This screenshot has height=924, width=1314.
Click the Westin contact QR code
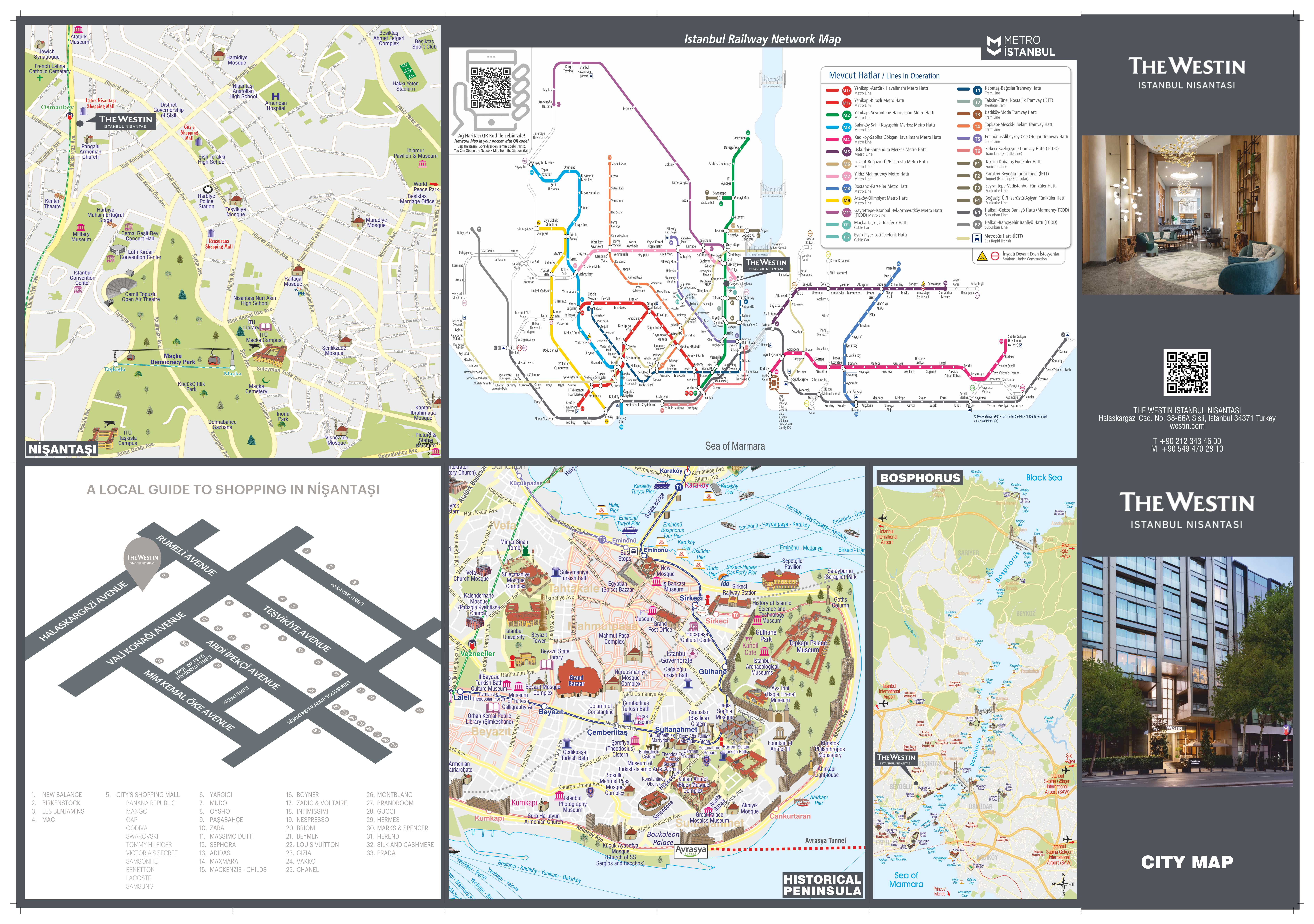tap(1187, 373)
